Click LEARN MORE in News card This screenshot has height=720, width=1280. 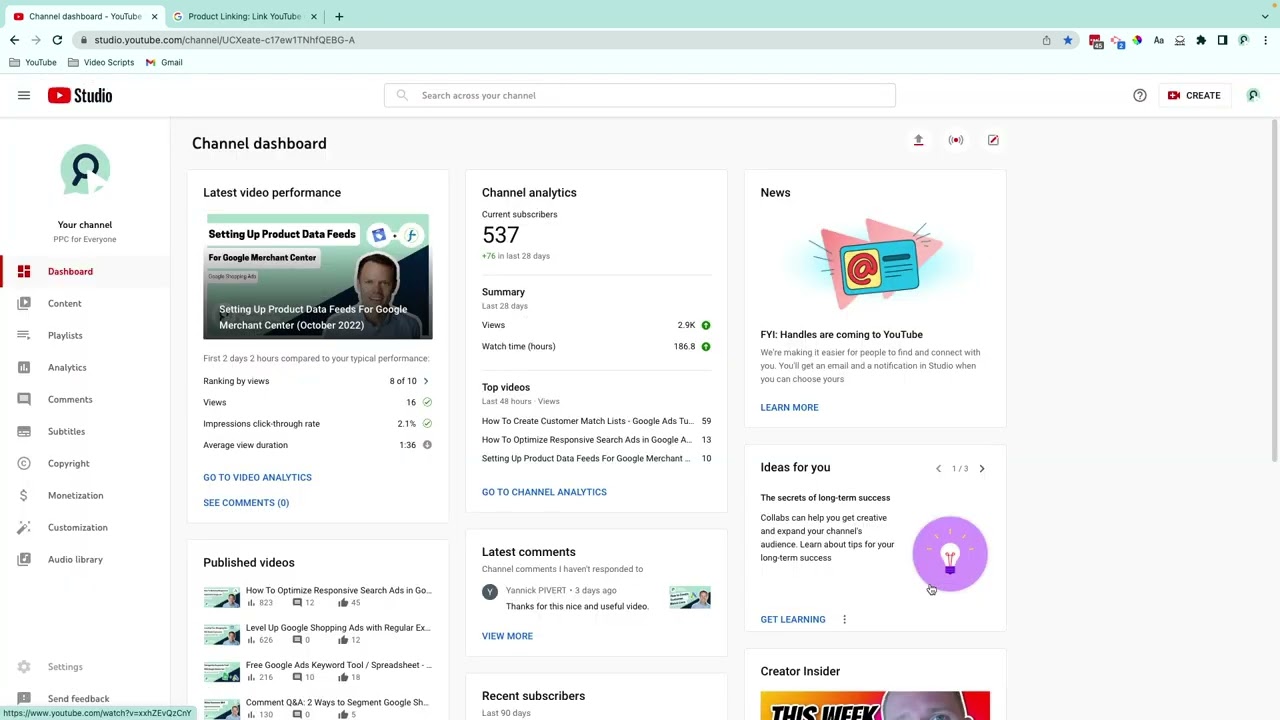click(789, 407)
